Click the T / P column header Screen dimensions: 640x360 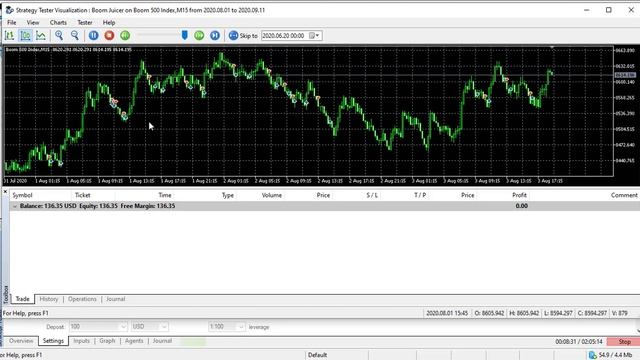(420, 195)
